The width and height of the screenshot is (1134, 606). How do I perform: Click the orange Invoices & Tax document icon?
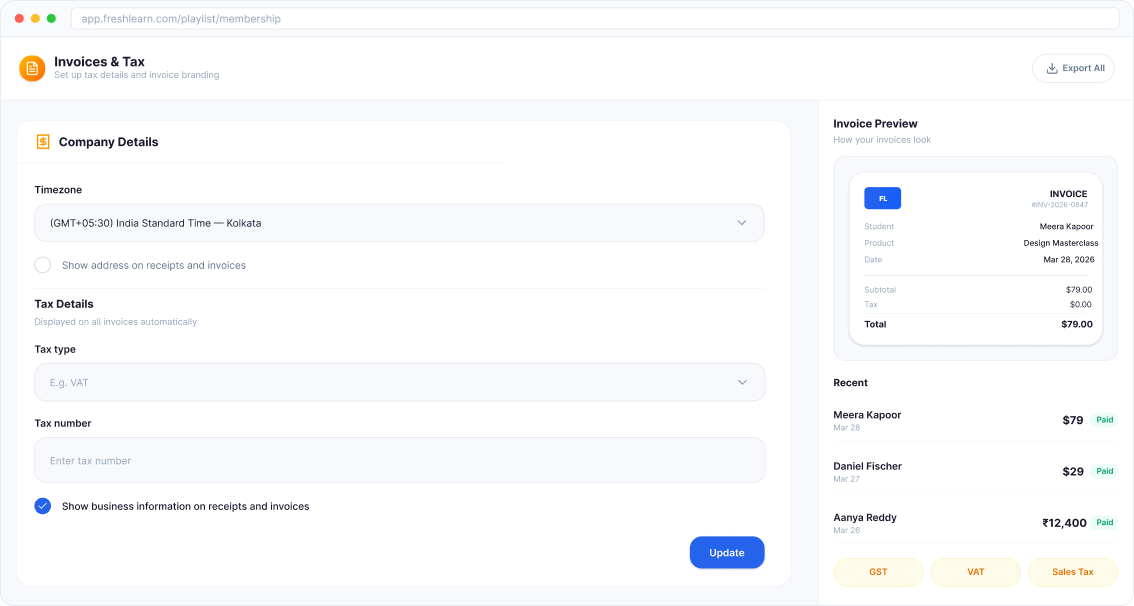pyautogui.click(x=32, y=68)
